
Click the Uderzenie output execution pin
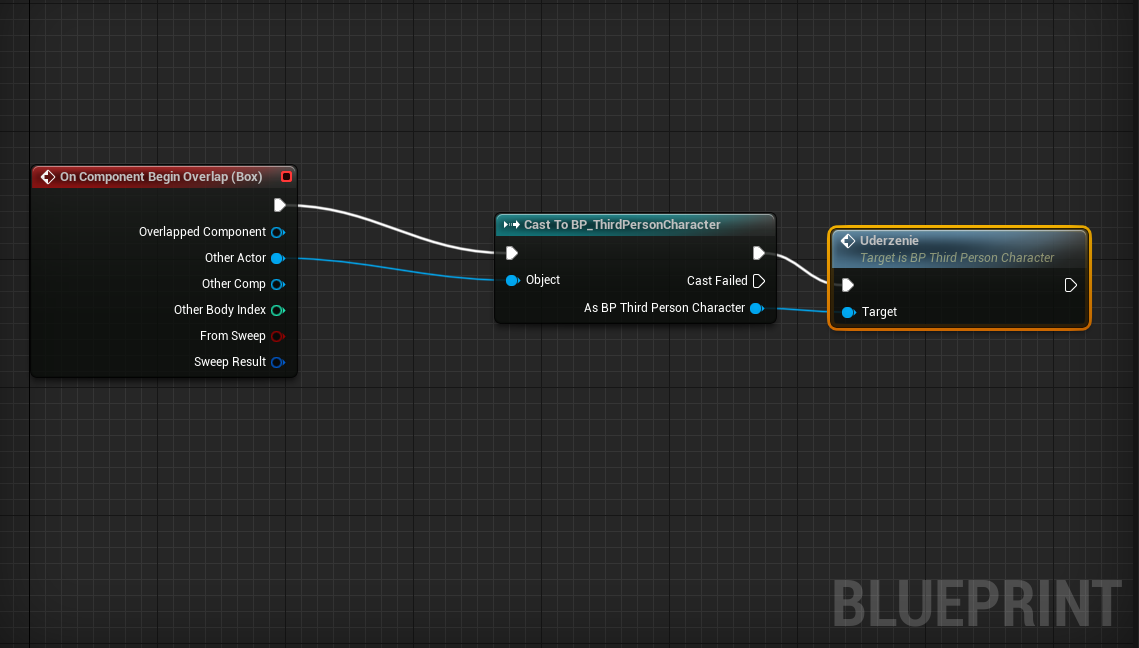coord(1070,285)
